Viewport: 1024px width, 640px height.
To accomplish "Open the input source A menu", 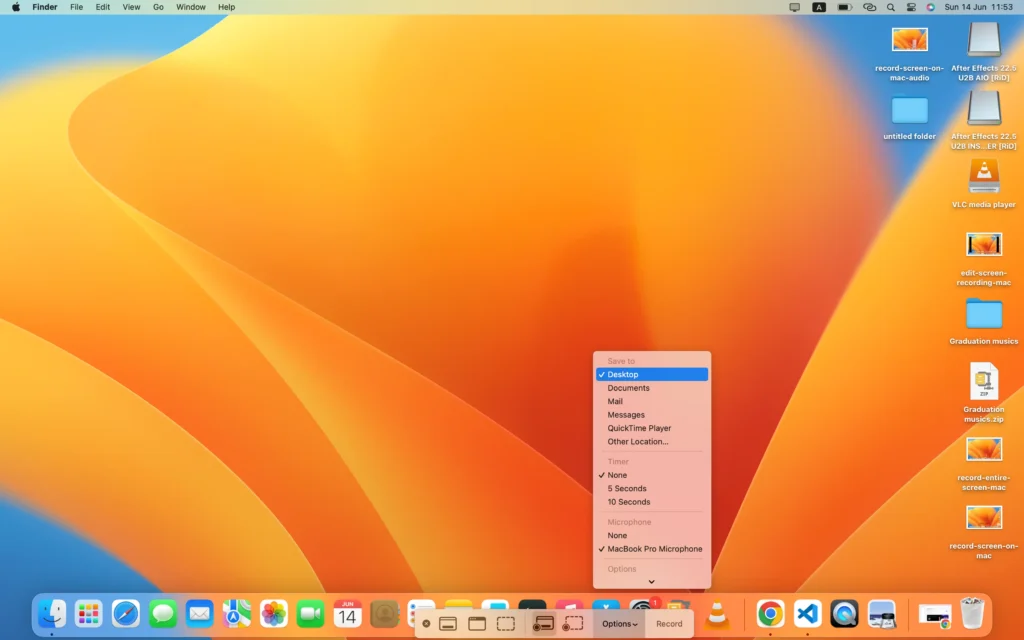I will click(819, 7).
